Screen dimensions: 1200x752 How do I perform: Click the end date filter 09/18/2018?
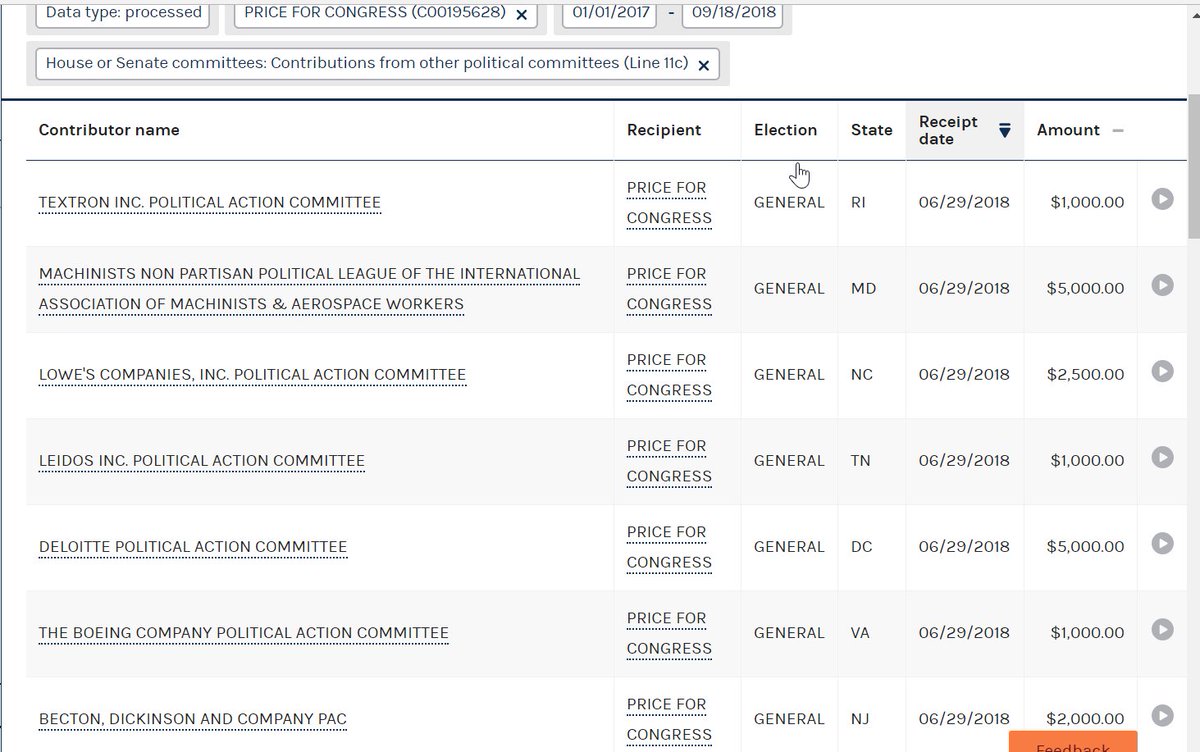click(733, 14)
